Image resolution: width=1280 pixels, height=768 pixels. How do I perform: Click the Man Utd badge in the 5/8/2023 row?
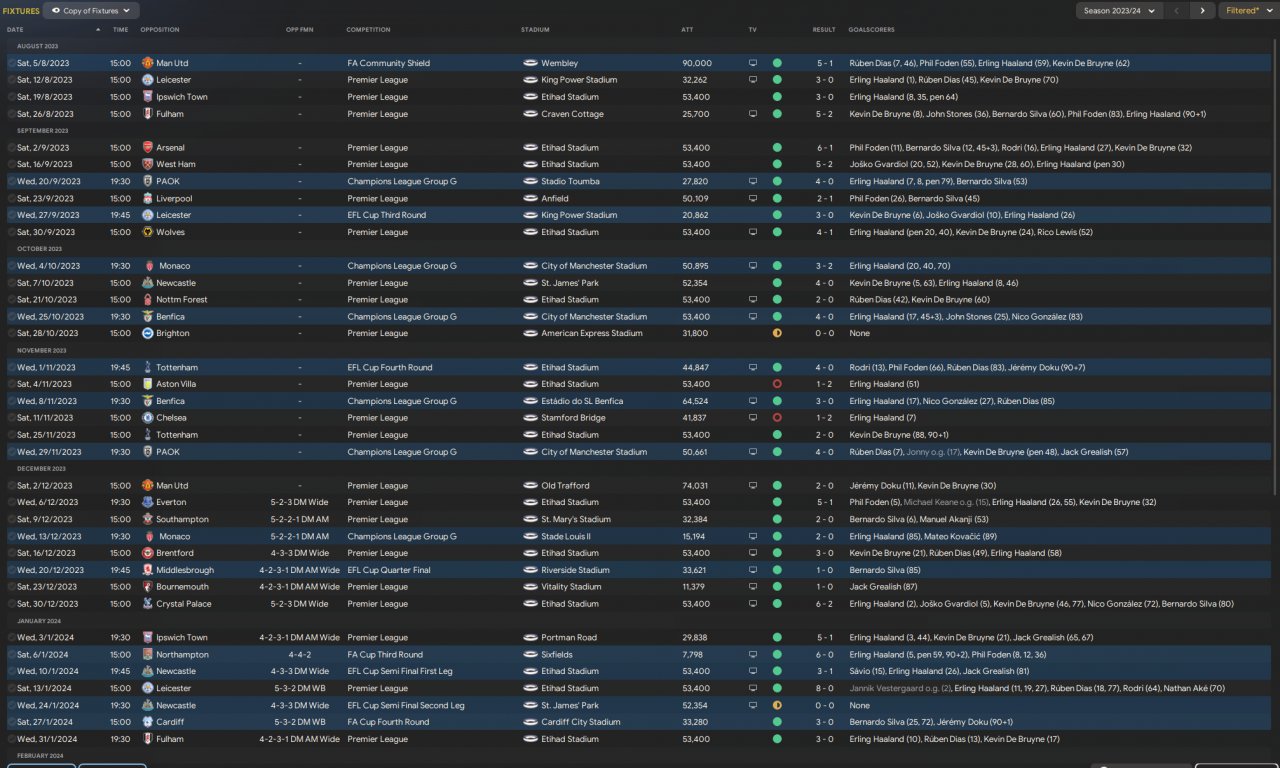(148, 63)
